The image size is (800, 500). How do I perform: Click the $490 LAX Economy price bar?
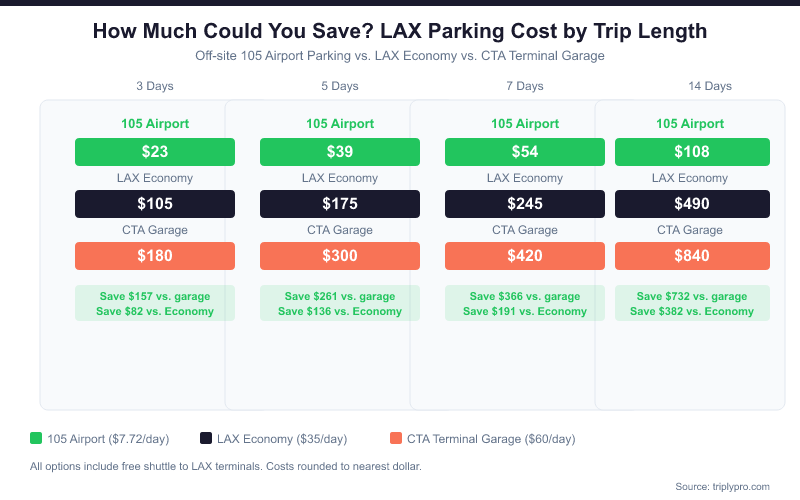pos(692,204)
